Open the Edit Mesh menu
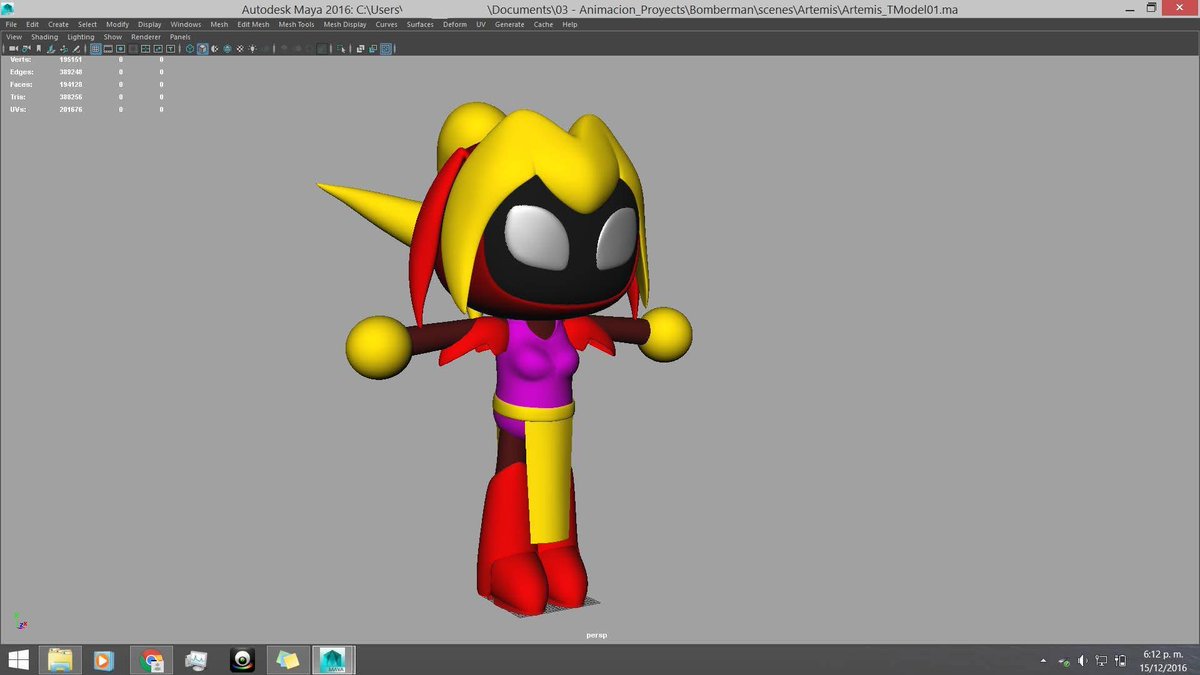The width and height of the screenshot is (1200, 675). click(253, 24)
